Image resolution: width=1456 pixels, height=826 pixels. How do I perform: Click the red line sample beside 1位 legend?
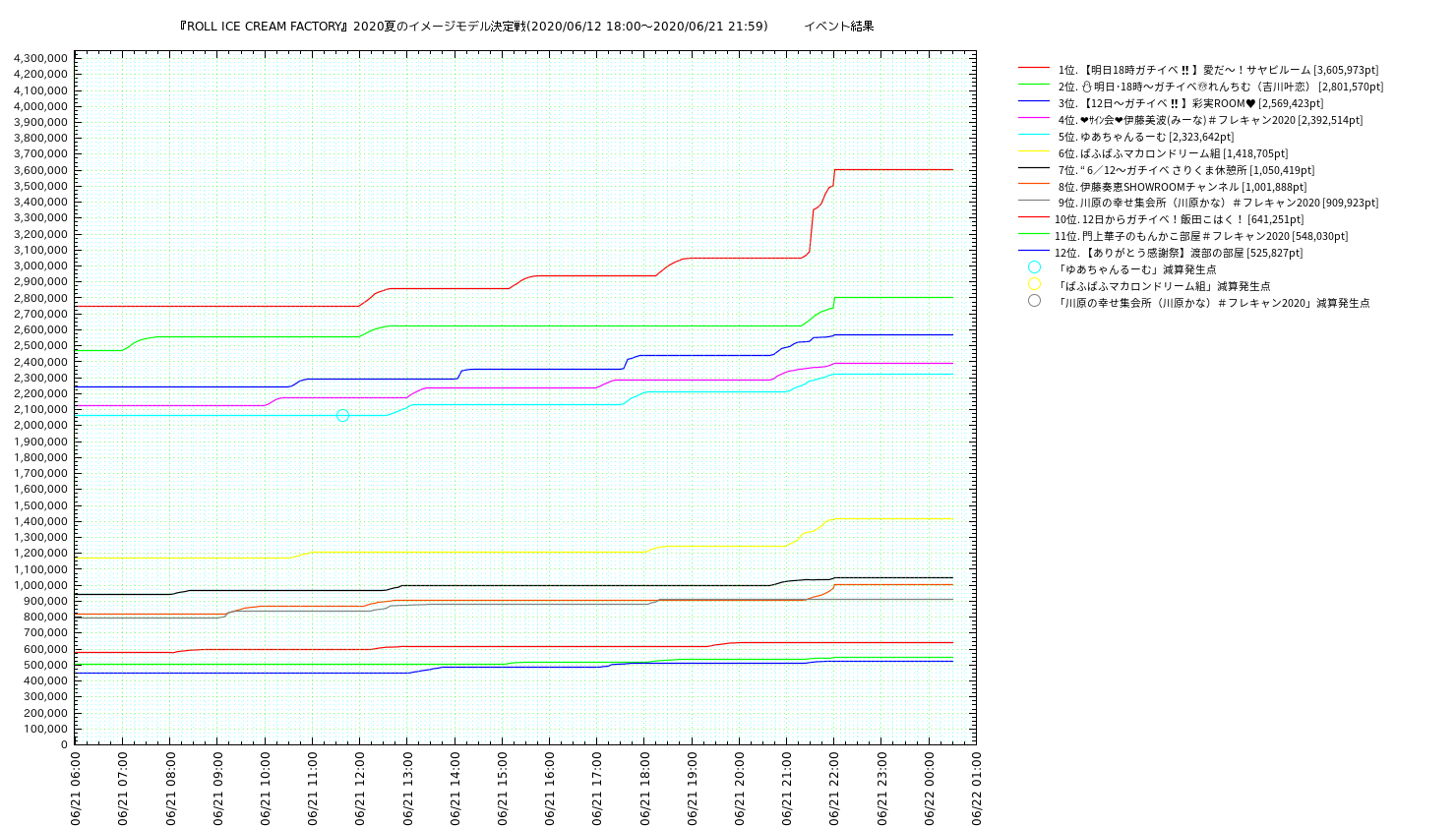(x=1034, y=68)
